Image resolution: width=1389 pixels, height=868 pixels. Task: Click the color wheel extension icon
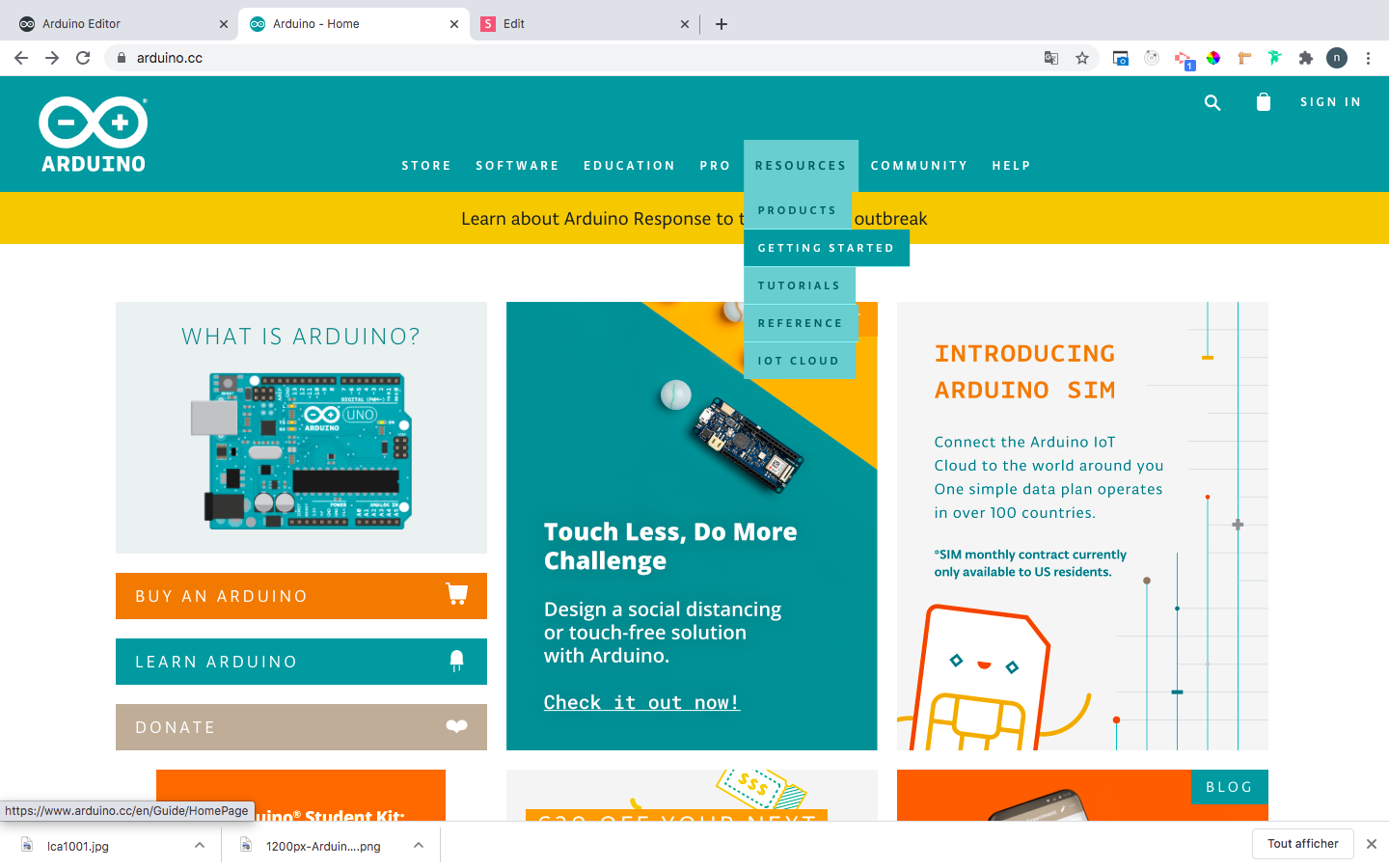click(1213, 58)
